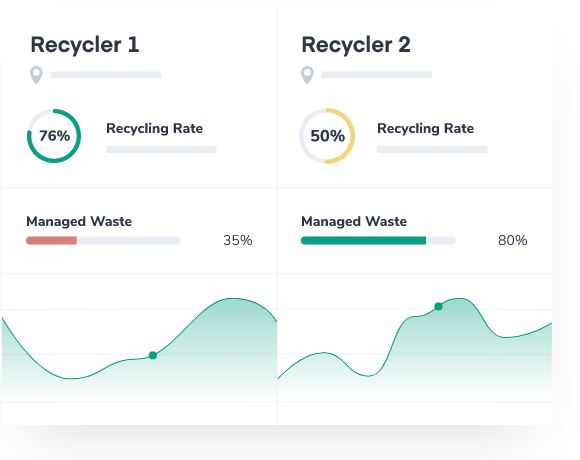Open the Recycler 1 card title
580x460 pixels.
(85, 45)
